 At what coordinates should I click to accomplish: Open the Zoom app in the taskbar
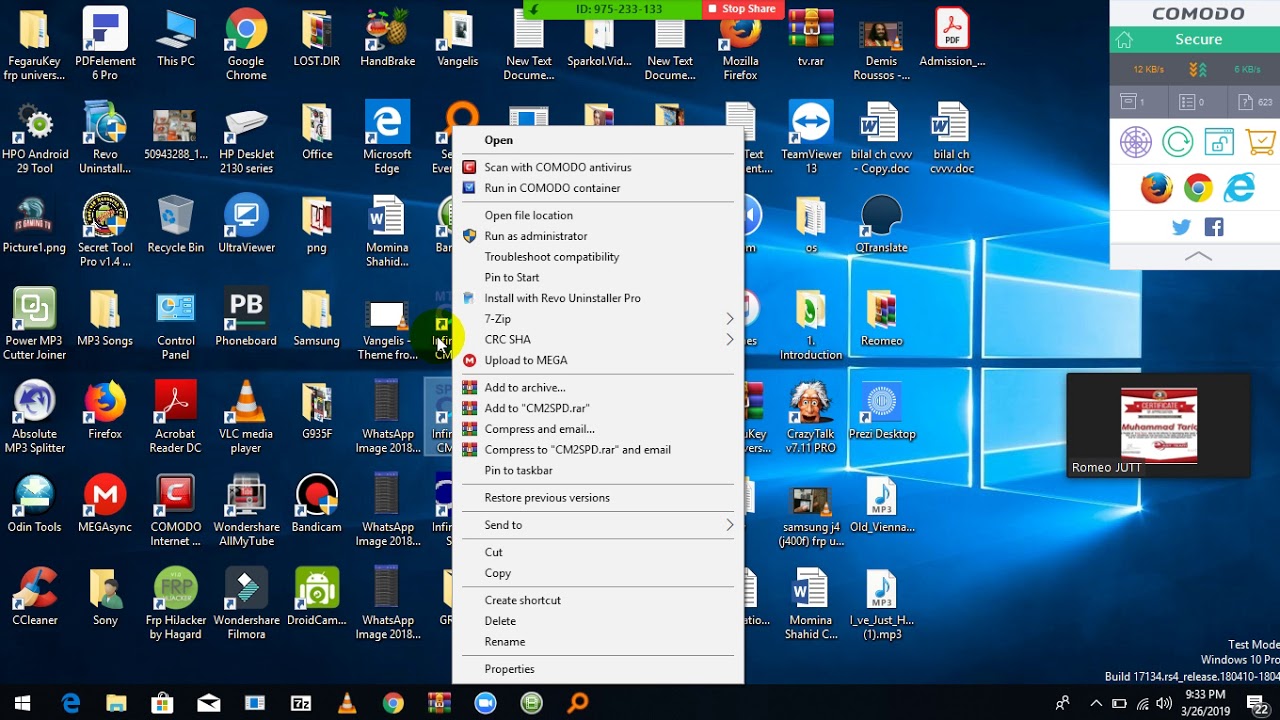pos(486,703)
